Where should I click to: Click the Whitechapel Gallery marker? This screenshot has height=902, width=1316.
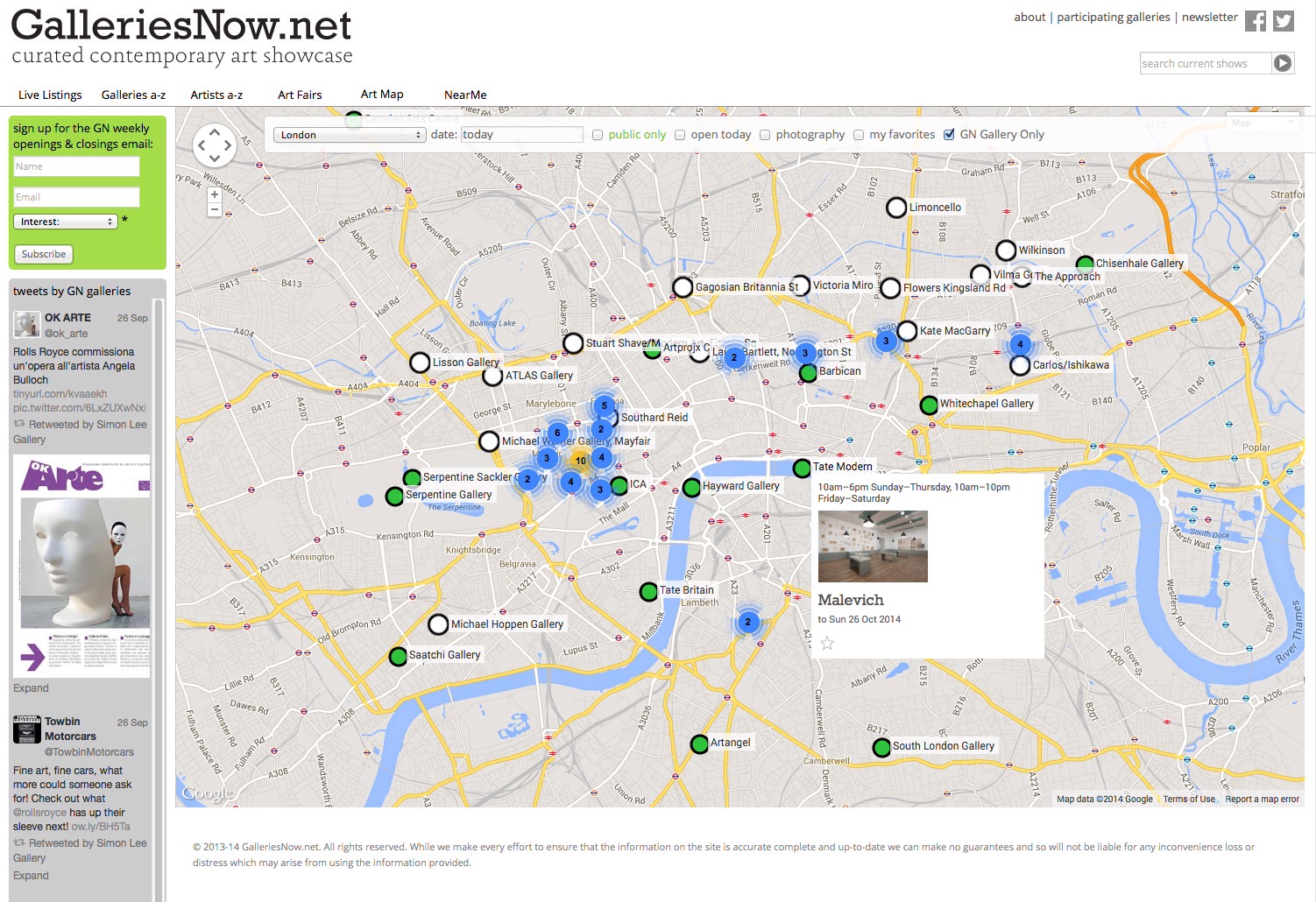tap(929, 405)
